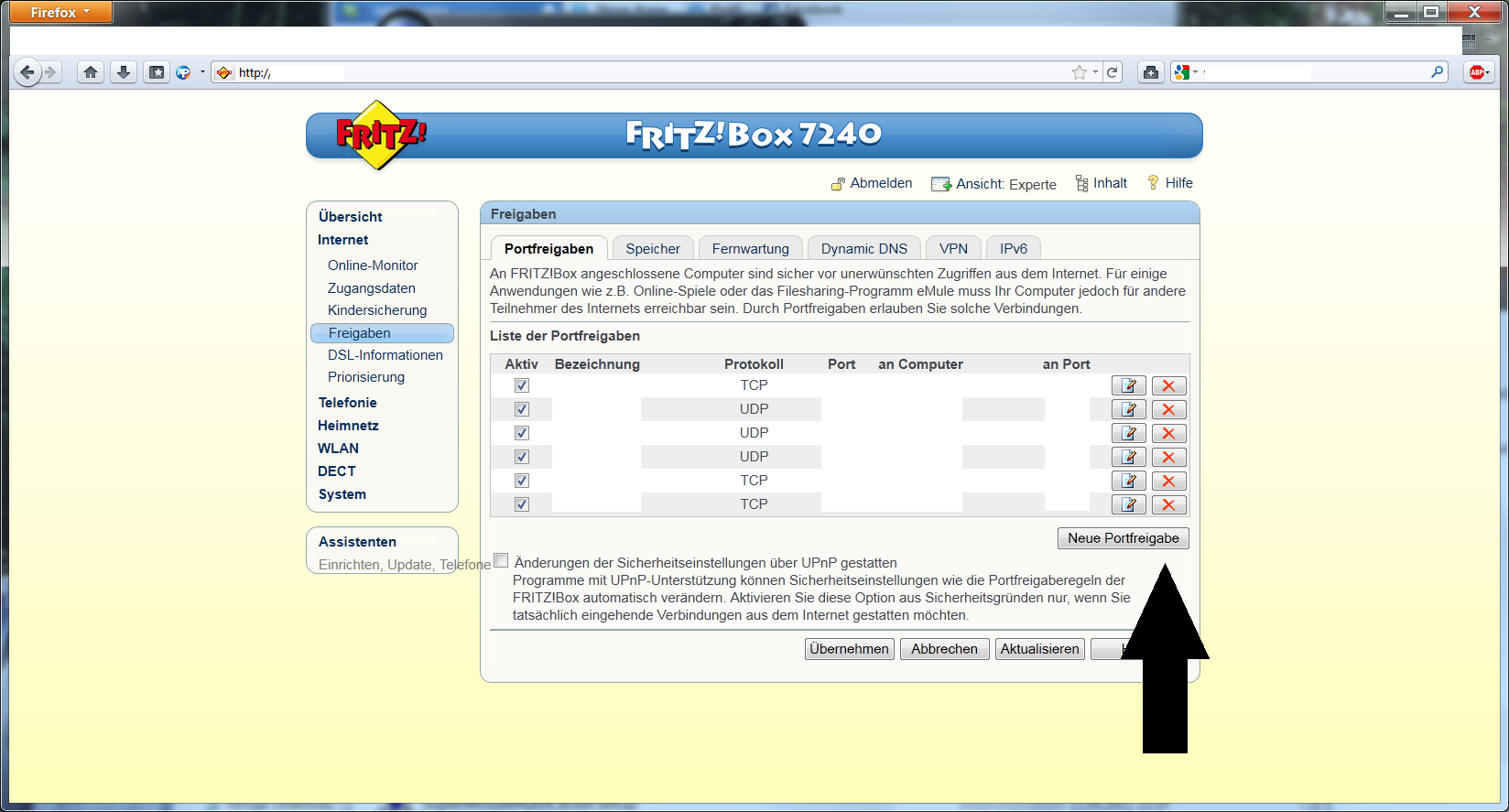The width and height of the screenshot is (1509, 812).
Task: Uncheck Aktiv for last TCP row
Action: tap(522, 504)
